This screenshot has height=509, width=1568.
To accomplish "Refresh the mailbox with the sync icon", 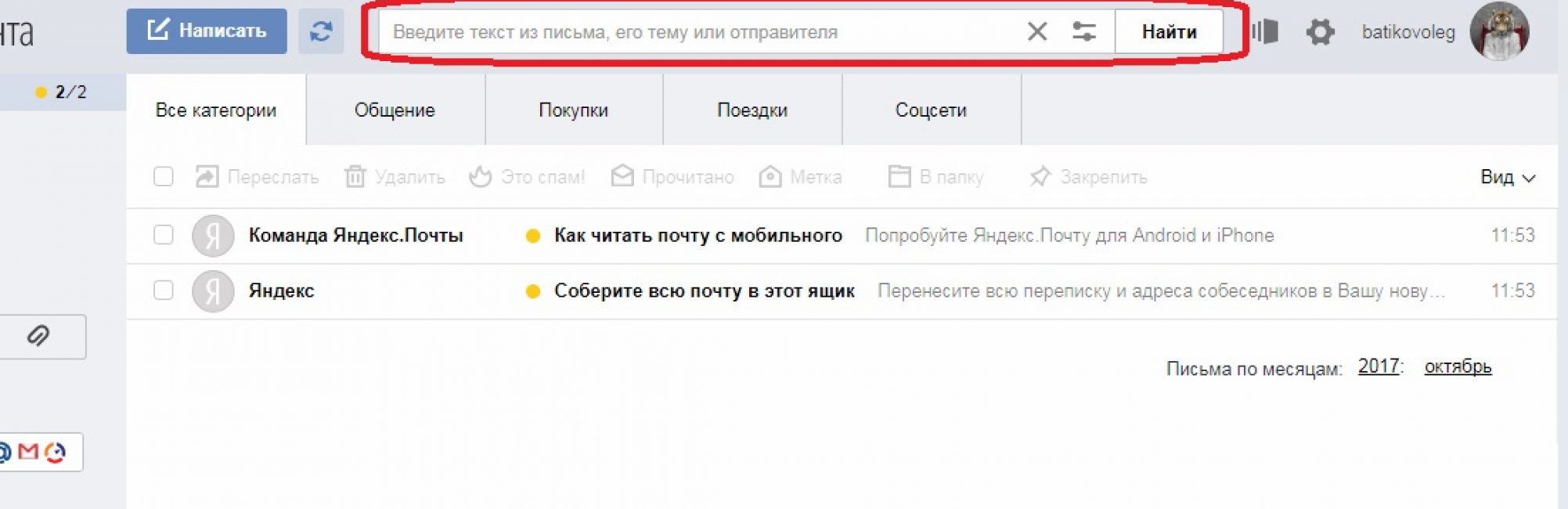I will pos(321,31).
